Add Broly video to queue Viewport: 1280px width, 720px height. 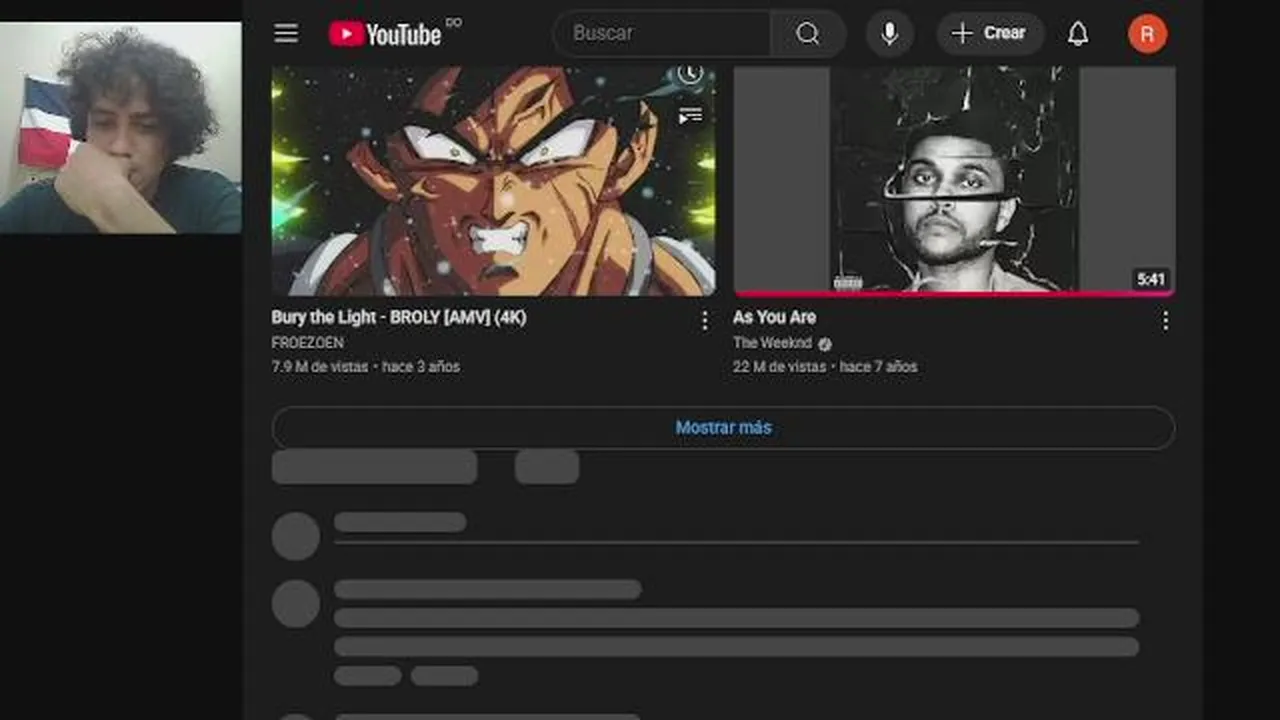[690, 116]
